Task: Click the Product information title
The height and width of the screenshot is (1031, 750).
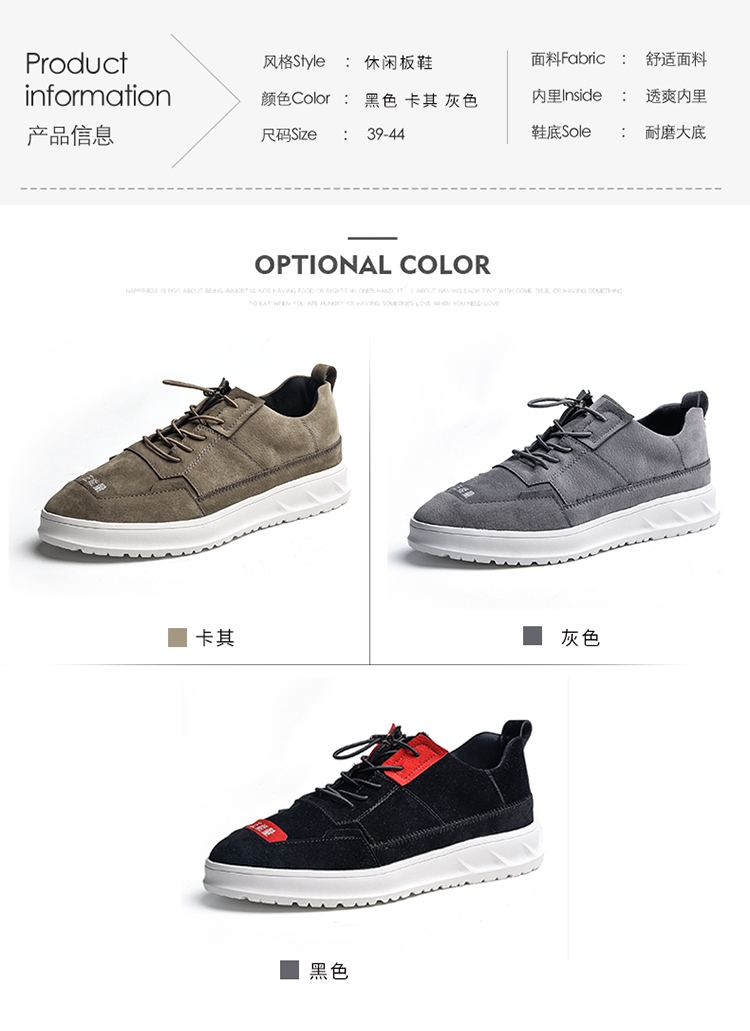Action: click(98, 80)
